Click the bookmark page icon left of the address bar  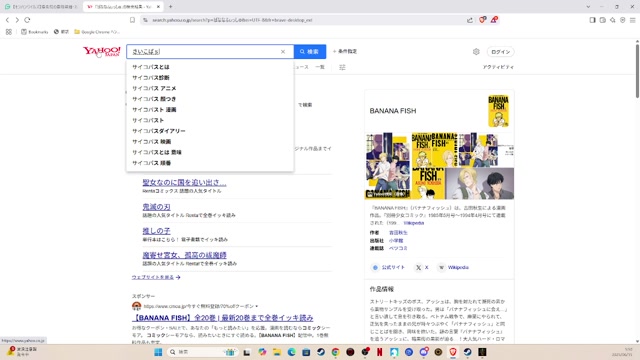point(132,20)
